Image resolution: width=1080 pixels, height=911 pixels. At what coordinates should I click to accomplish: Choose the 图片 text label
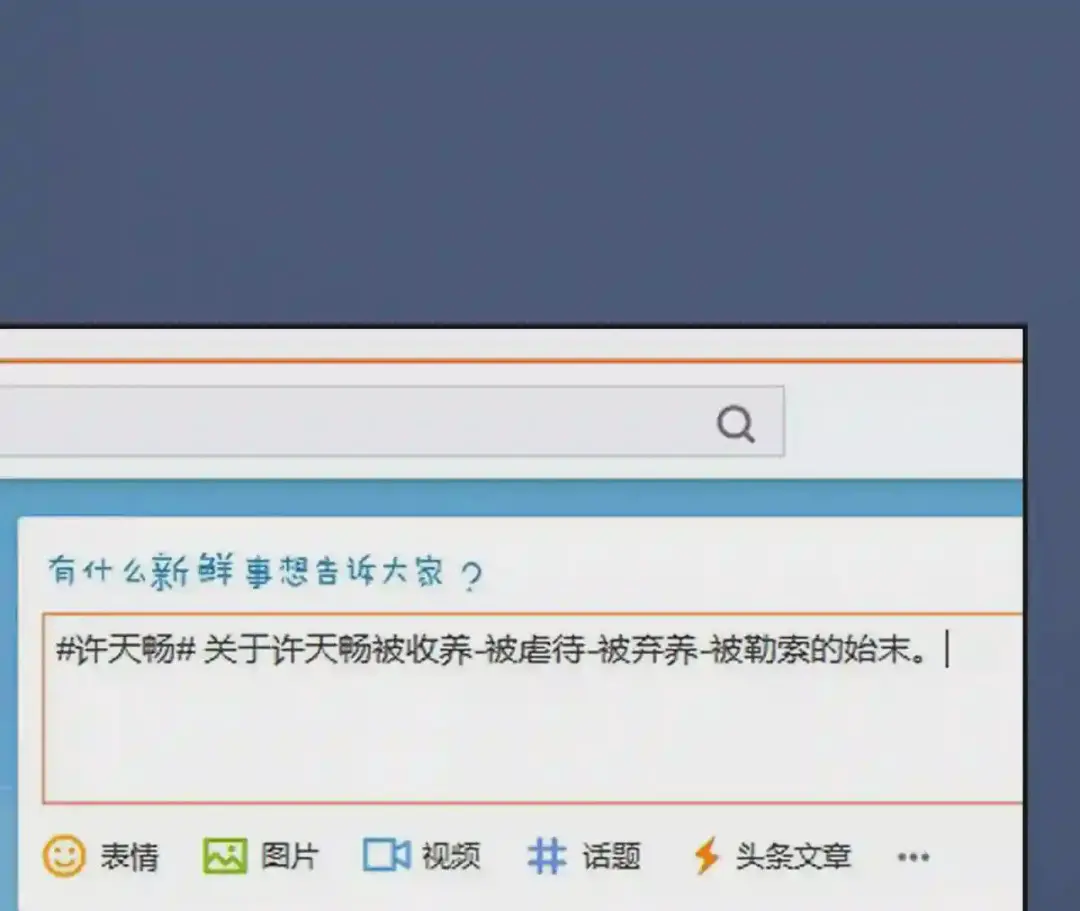tap(290, 857)
